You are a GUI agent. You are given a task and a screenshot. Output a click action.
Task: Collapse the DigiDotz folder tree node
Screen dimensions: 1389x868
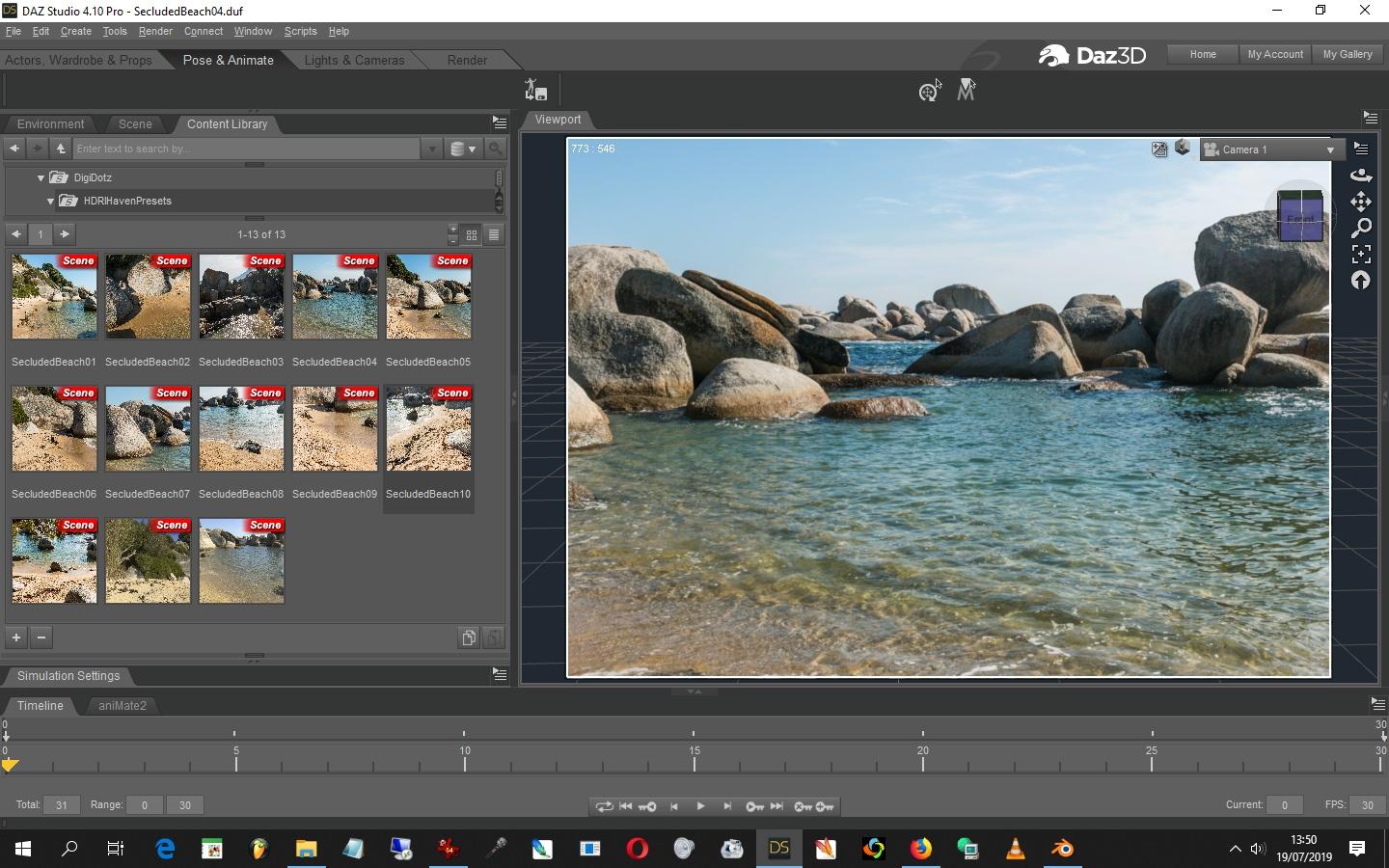point(41,177)
